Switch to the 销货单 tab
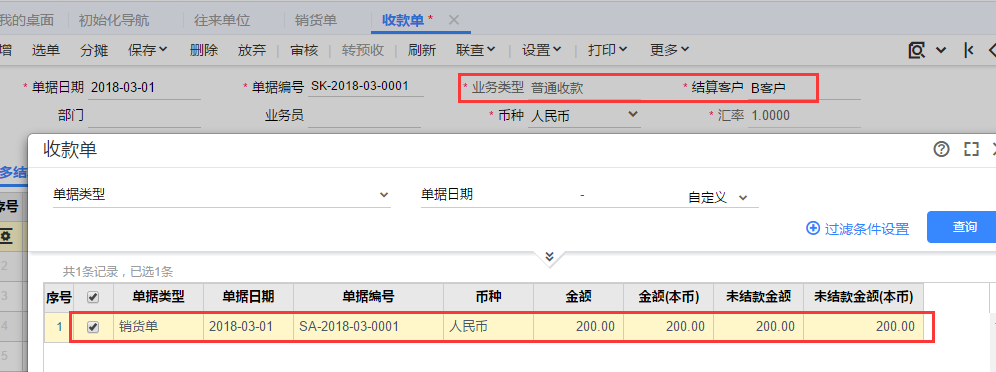The width and height of the screenshot is (996, 372). click(x=316, y=20)
